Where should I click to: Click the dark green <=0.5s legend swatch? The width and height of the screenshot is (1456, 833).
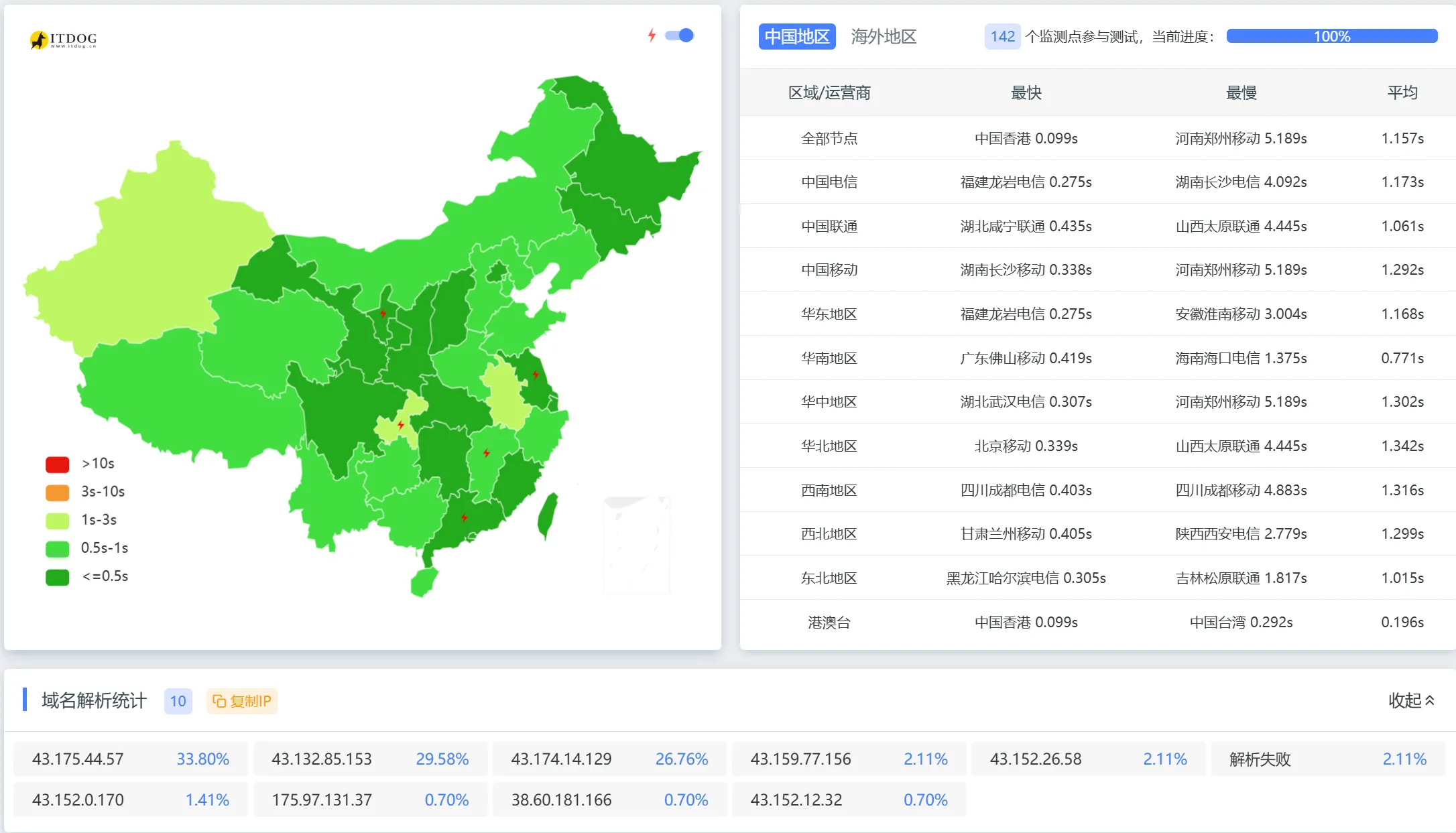click(58, 576)
